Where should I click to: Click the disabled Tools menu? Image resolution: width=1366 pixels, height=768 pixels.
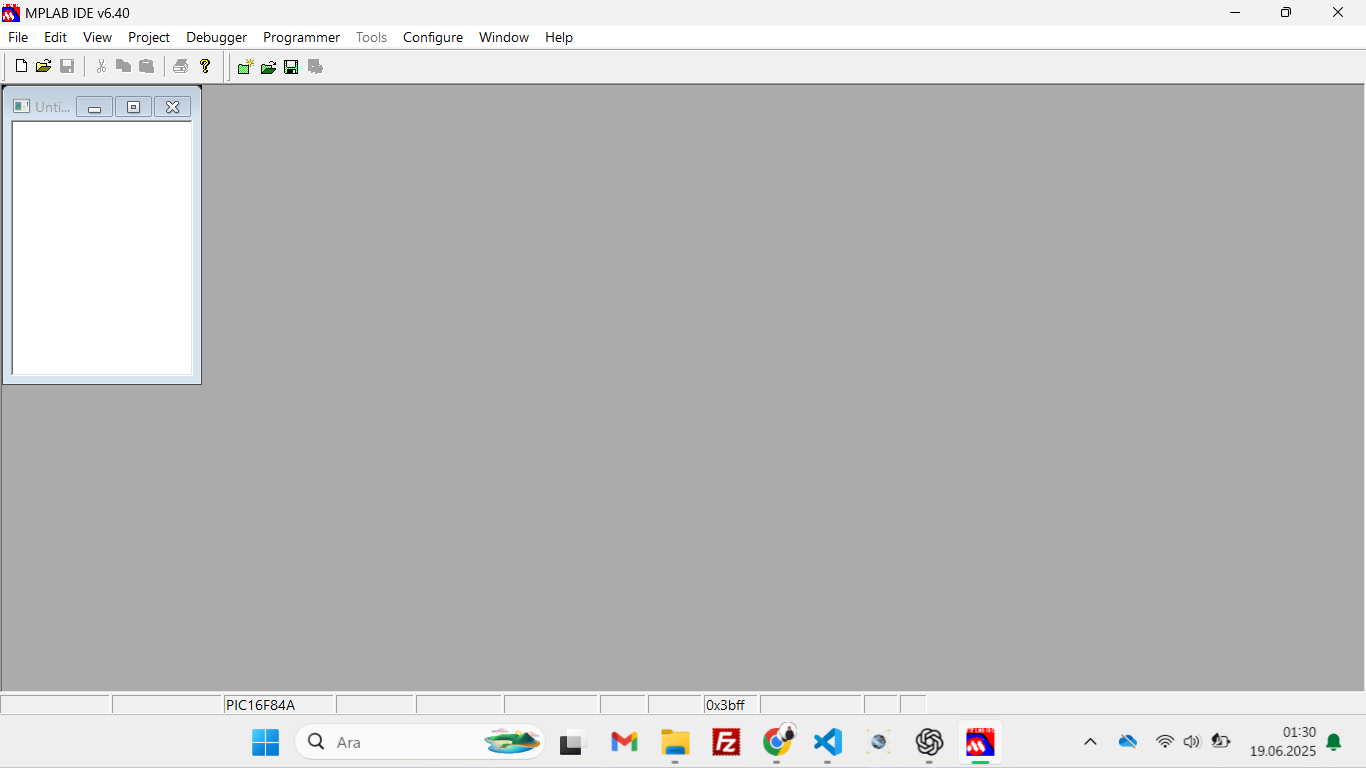pyautogui.click(x=371, y=37)
